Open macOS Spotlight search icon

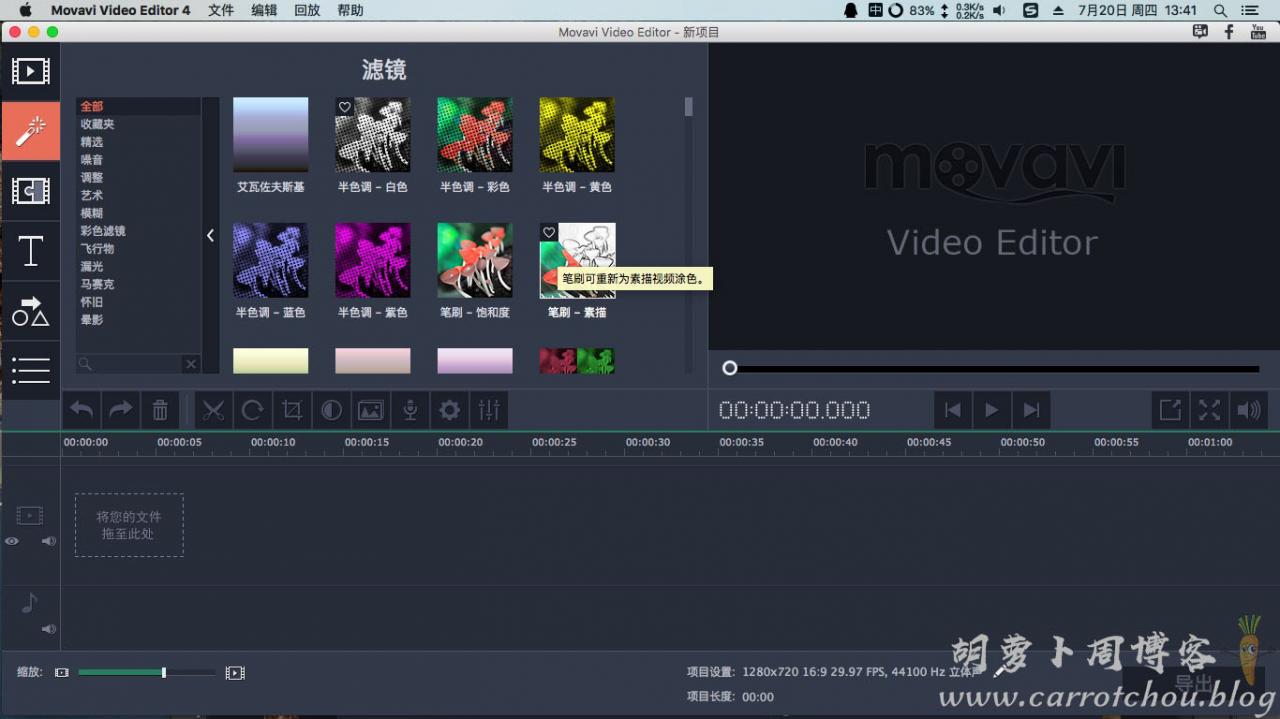point(1220,10)
